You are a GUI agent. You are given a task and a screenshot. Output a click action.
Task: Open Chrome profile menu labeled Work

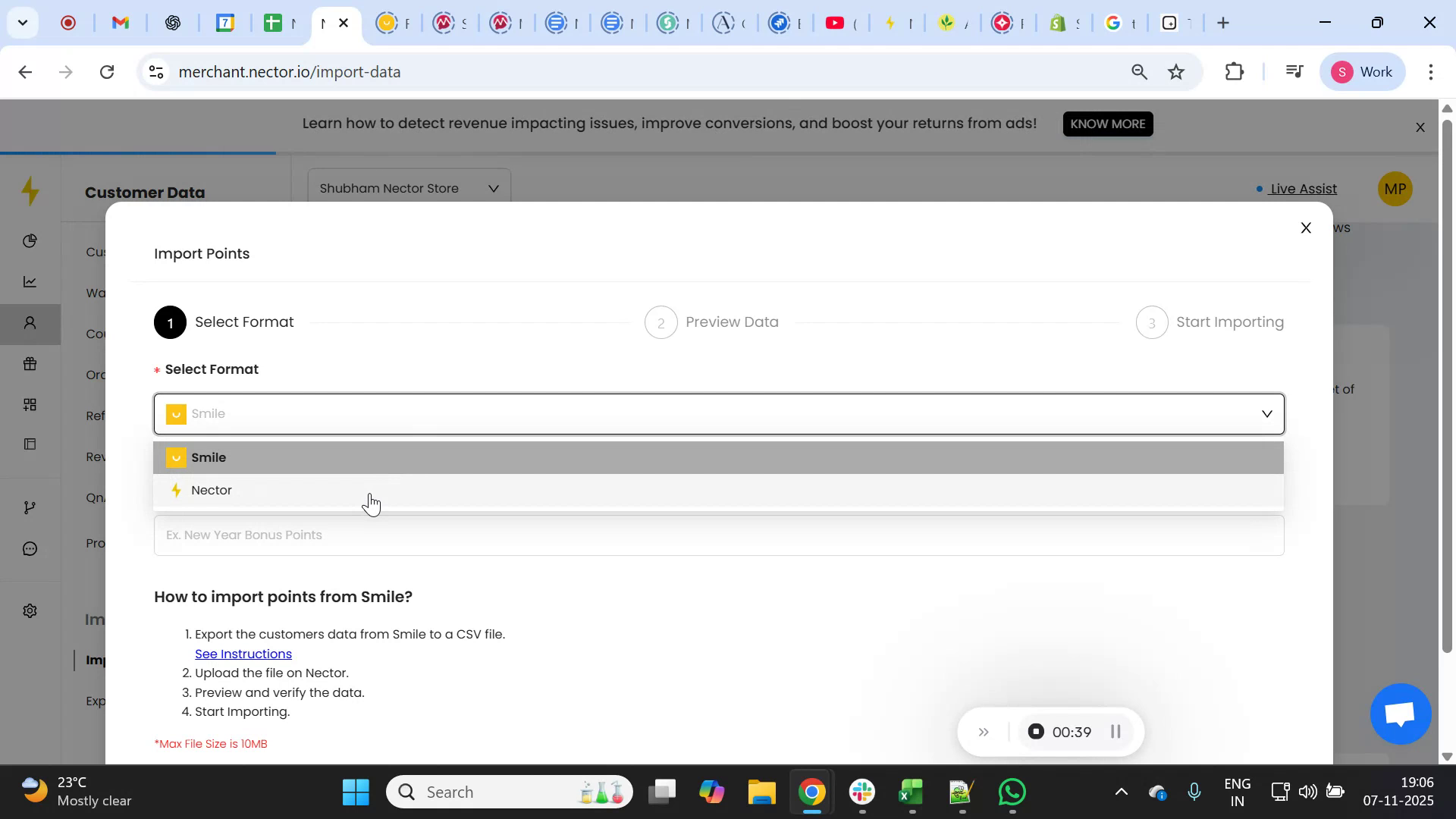coord(1363,71)
